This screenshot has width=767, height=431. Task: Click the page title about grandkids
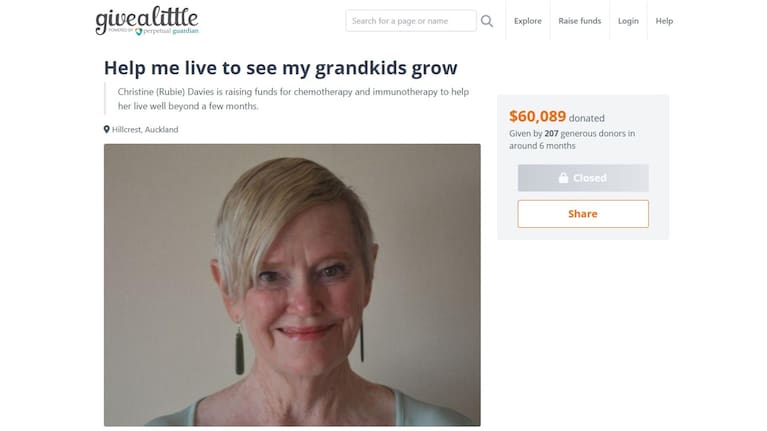(x=281, y=68)
